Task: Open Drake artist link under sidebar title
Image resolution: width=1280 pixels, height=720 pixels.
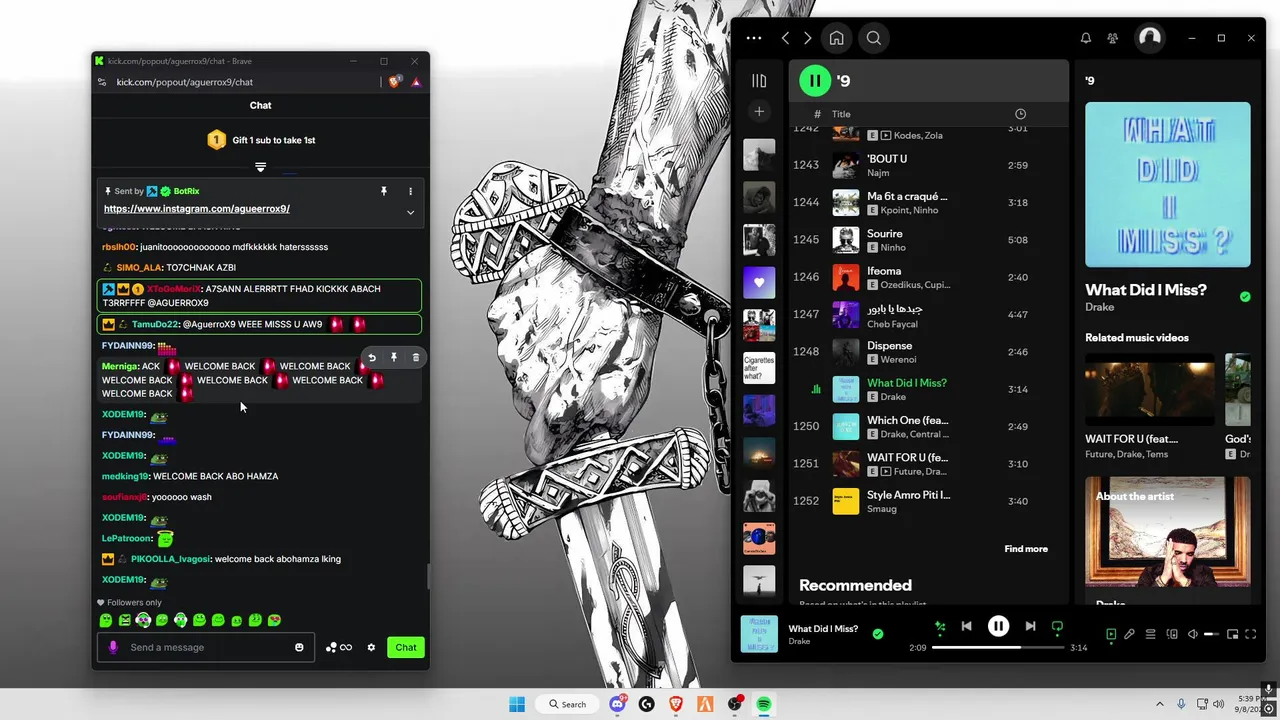Action: (1099, 307)
